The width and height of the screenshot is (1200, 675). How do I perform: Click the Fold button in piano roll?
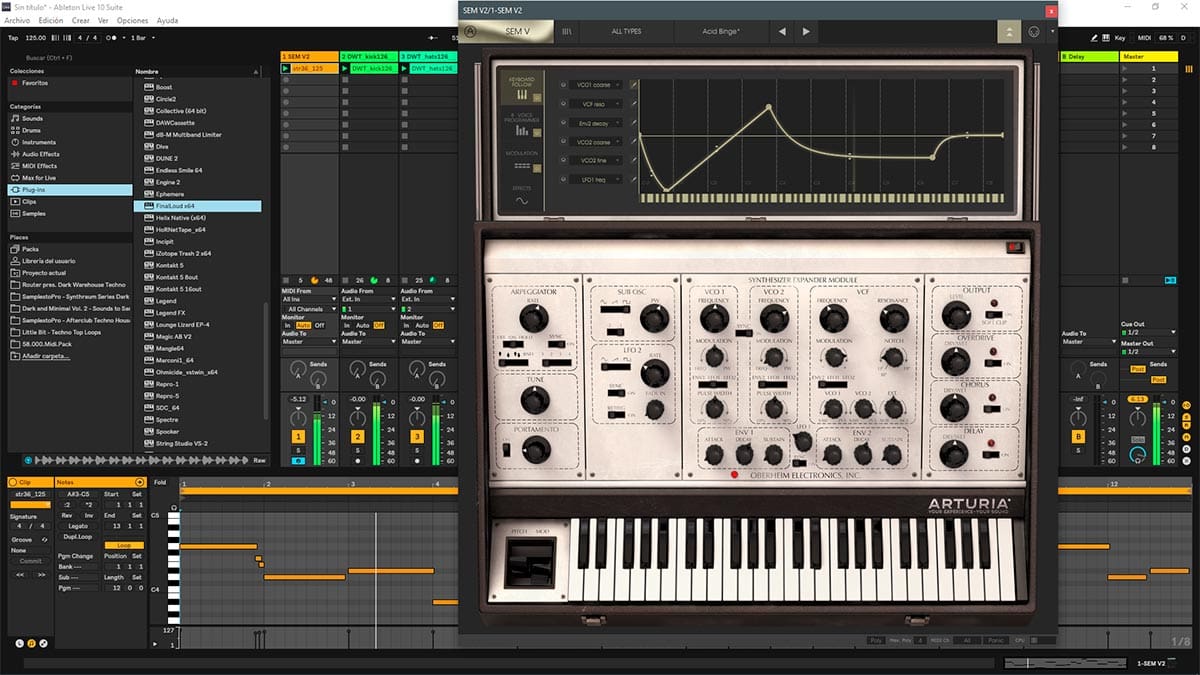click(x=160, y=482)
